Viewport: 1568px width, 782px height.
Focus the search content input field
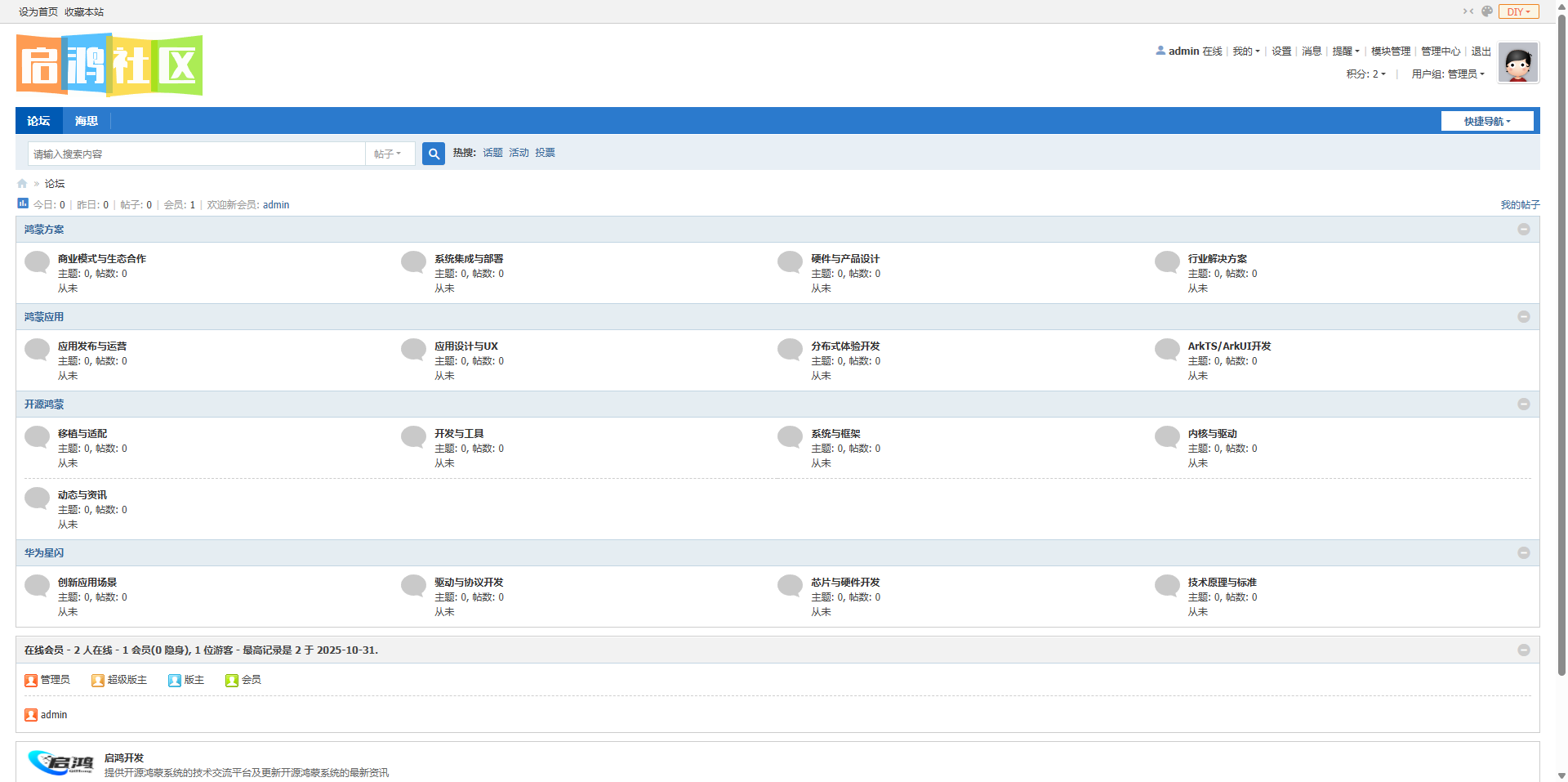coord(196,154)
